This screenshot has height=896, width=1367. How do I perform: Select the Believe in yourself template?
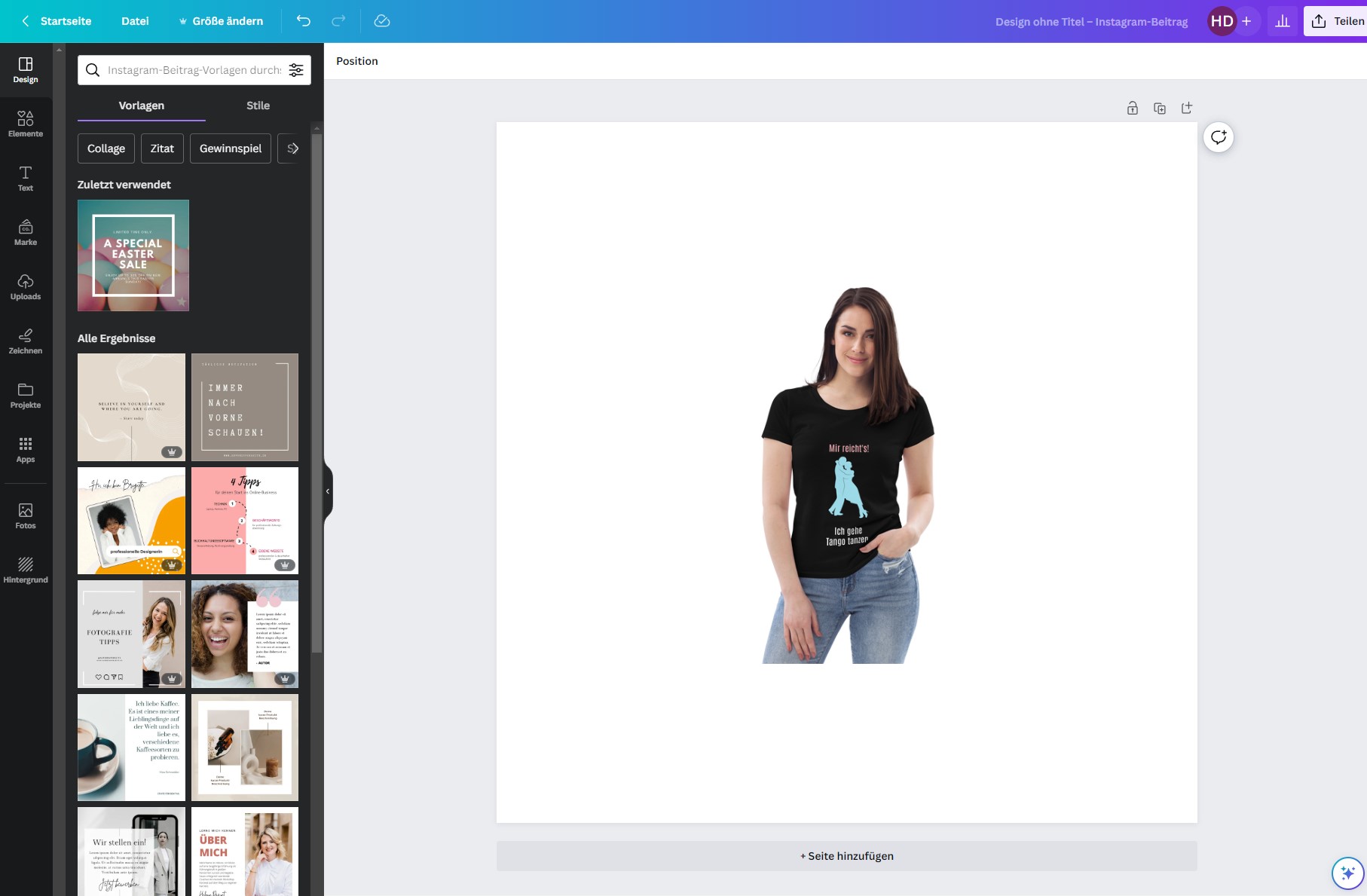point(131,407)
